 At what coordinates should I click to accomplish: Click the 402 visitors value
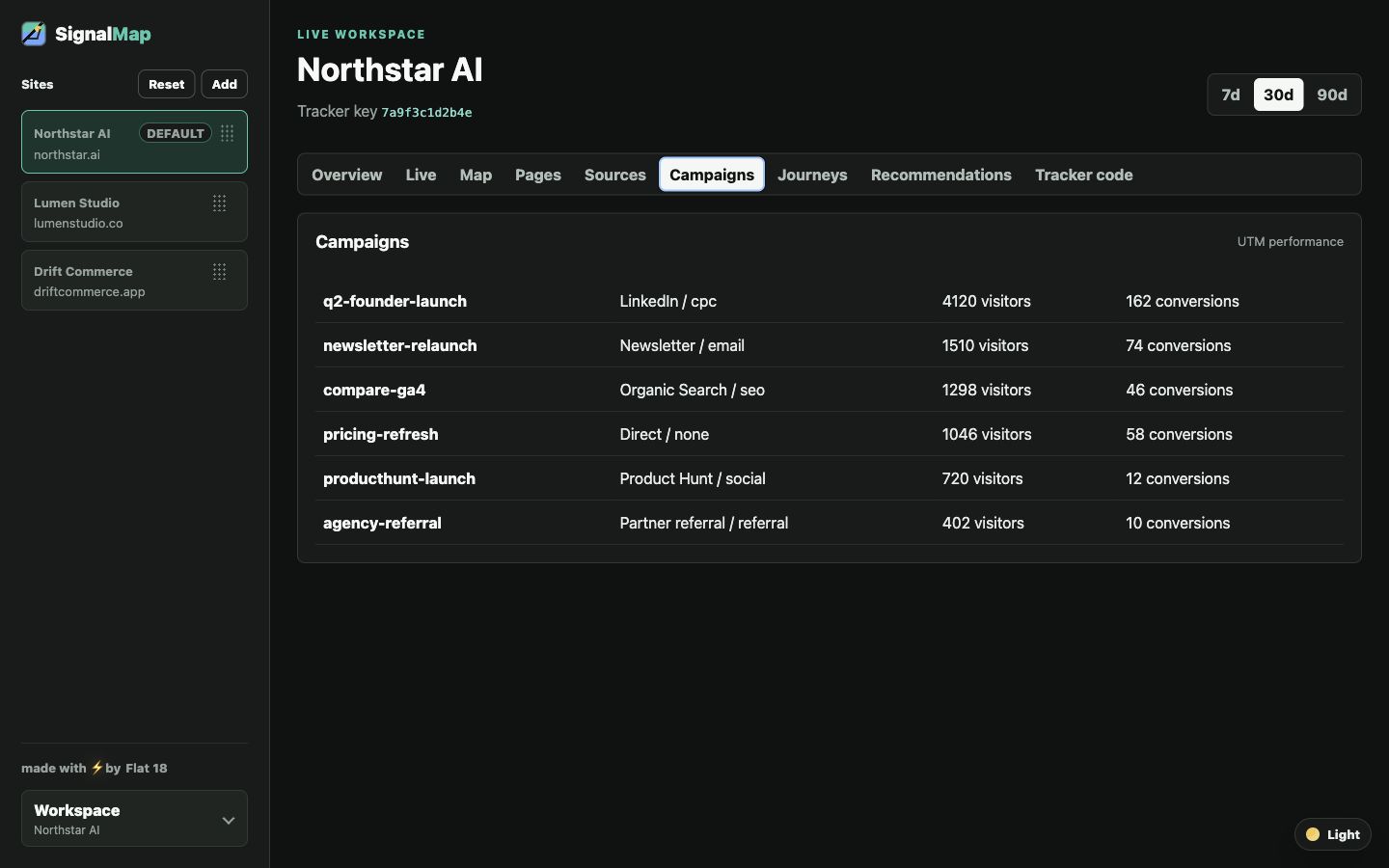[x=983, y=523]
